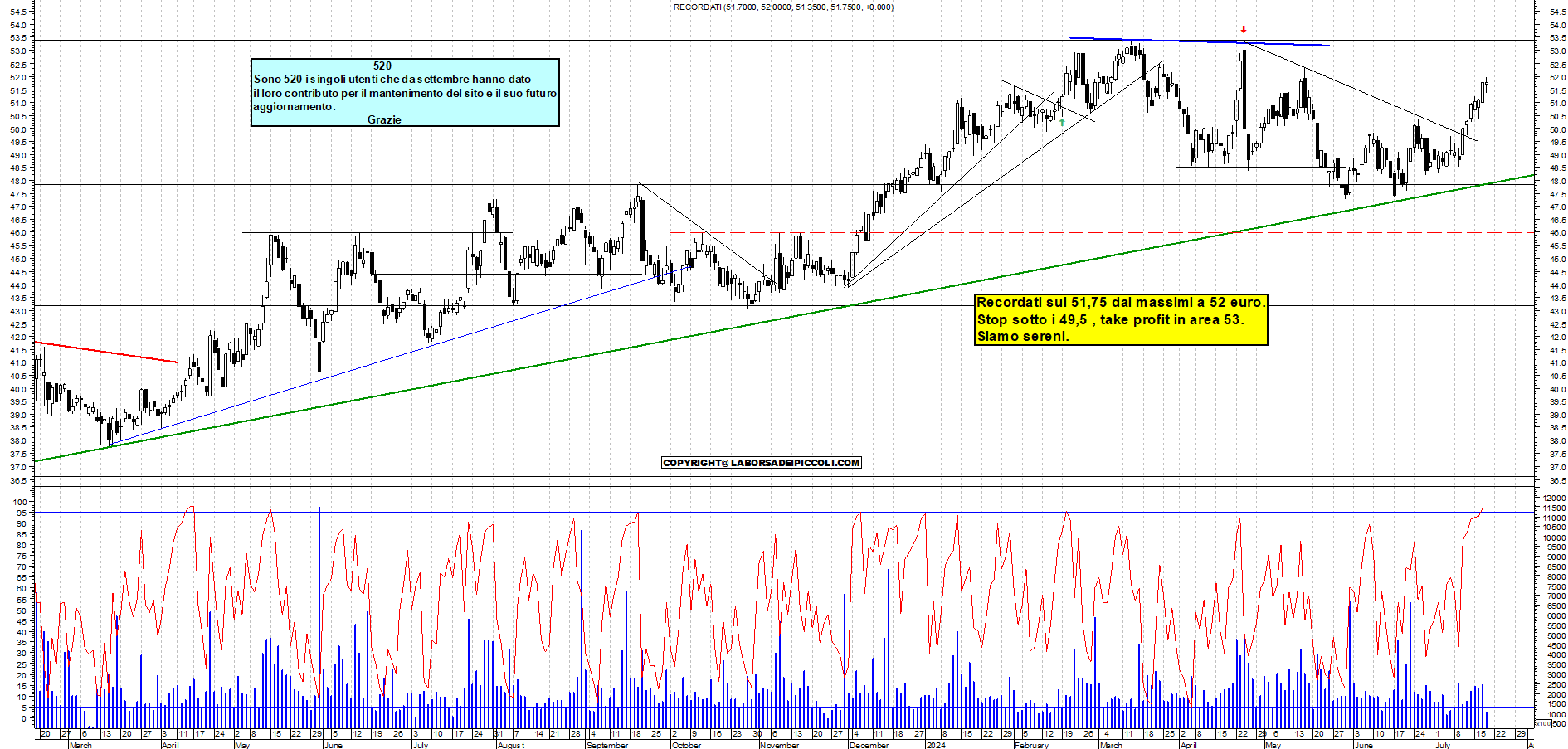Viewport: 1568px width, 749px height.
Task: Click the "October" label on the time axis
Action: pyautogui.click(x=686, y=745)
